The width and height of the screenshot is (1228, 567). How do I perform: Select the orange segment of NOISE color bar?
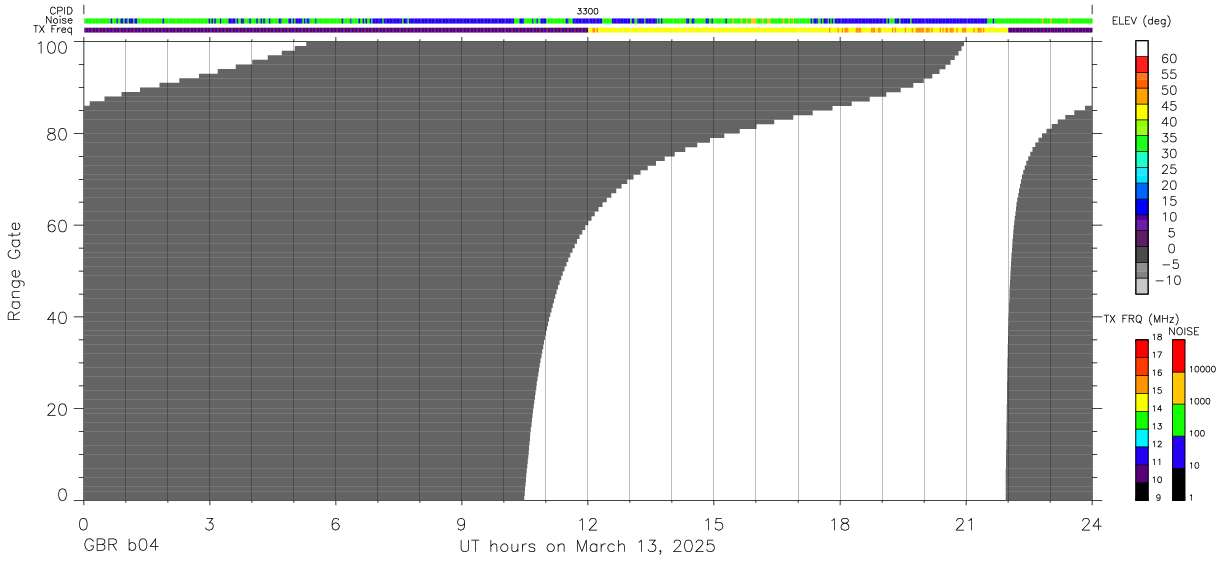click(1178, 388)
